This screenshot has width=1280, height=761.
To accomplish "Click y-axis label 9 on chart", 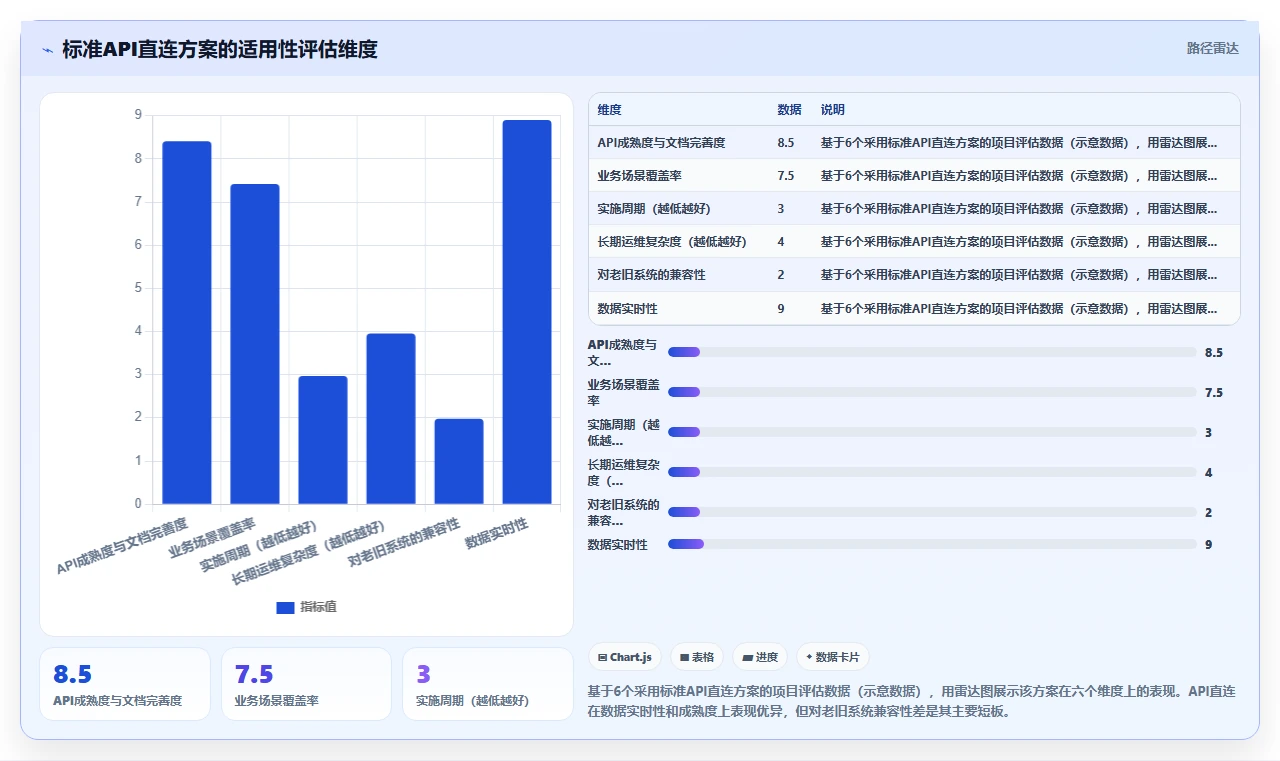I will point(138,115).
